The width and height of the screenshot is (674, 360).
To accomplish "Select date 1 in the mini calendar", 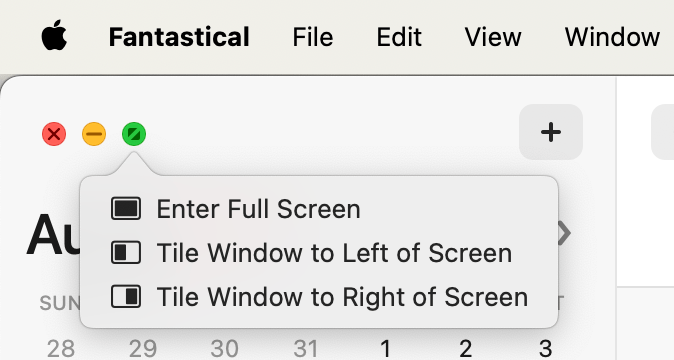I will click(386, 349).
